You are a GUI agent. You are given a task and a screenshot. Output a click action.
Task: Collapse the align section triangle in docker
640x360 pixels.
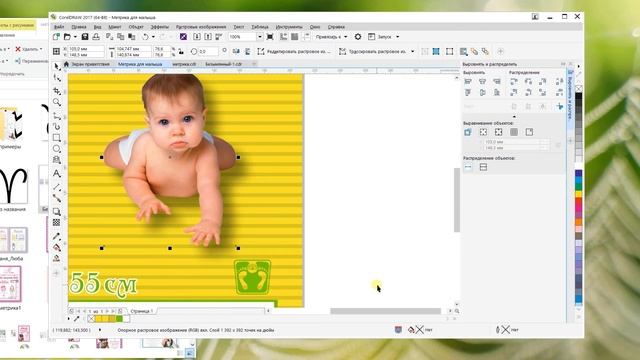pos(514,117)
